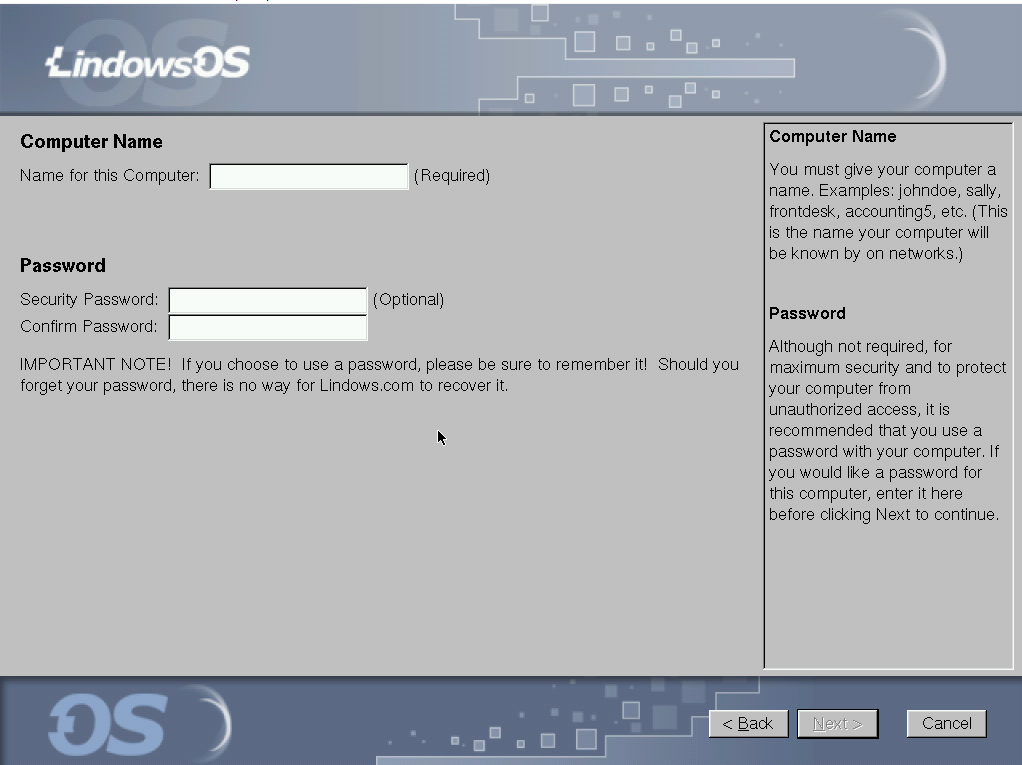Cancel the LindowsOS installer
The width and height of the screenshot is (1022, 765).
(x=946, y=724)
